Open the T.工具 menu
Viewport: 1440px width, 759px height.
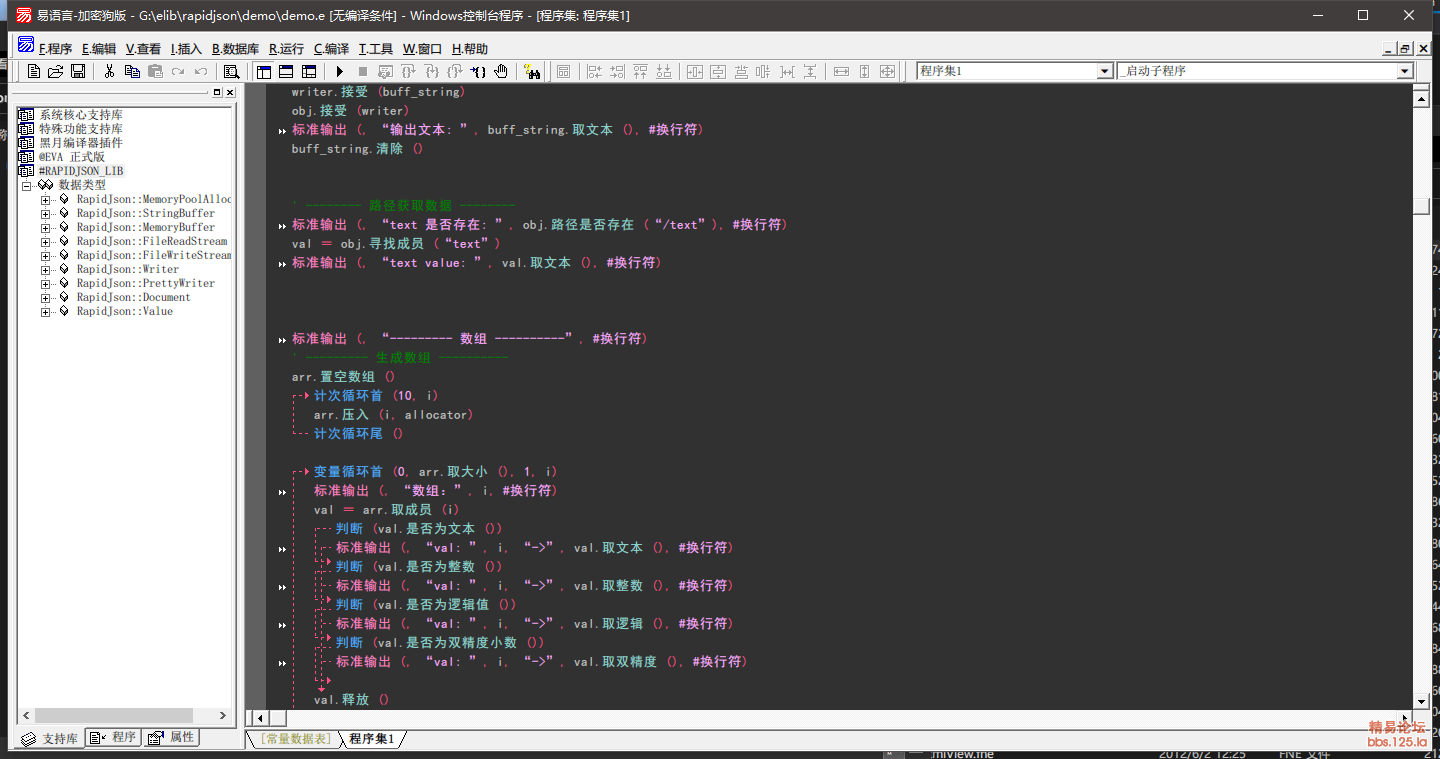point(376,49)
